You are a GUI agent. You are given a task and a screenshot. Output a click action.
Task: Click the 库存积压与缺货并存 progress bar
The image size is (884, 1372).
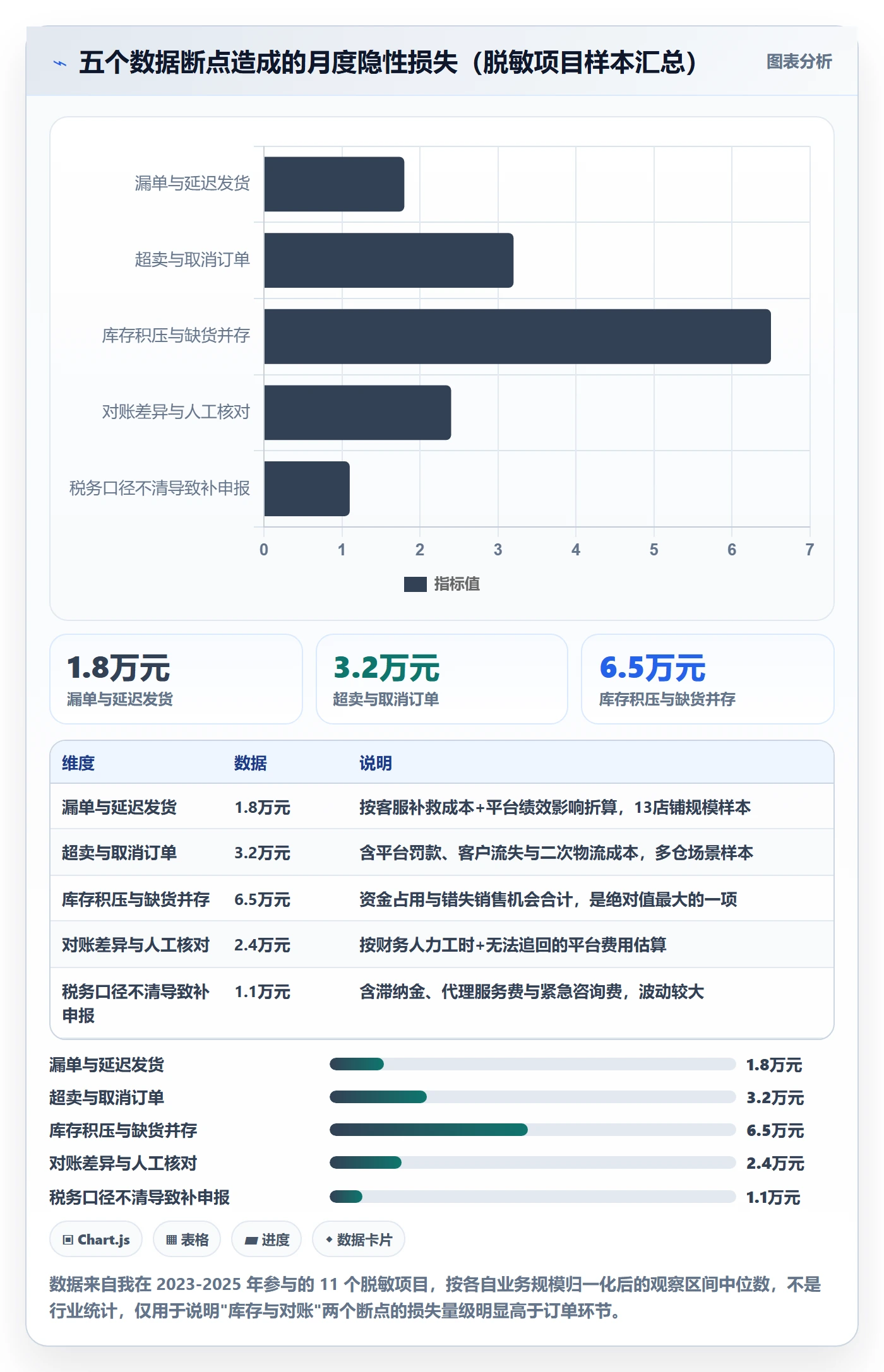pyautogui.click(x=533, y=1130)
